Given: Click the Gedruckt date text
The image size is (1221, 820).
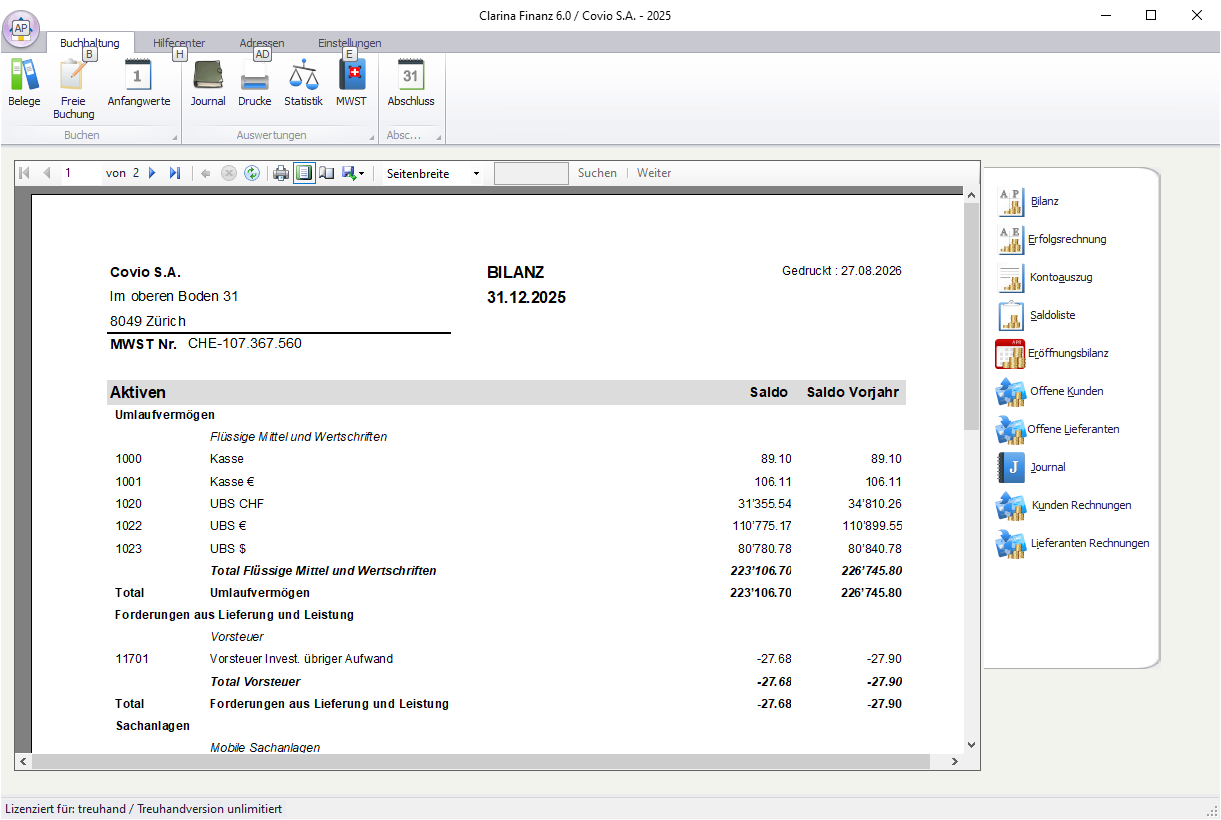Looking at the screenshot, I should point(842,271).
